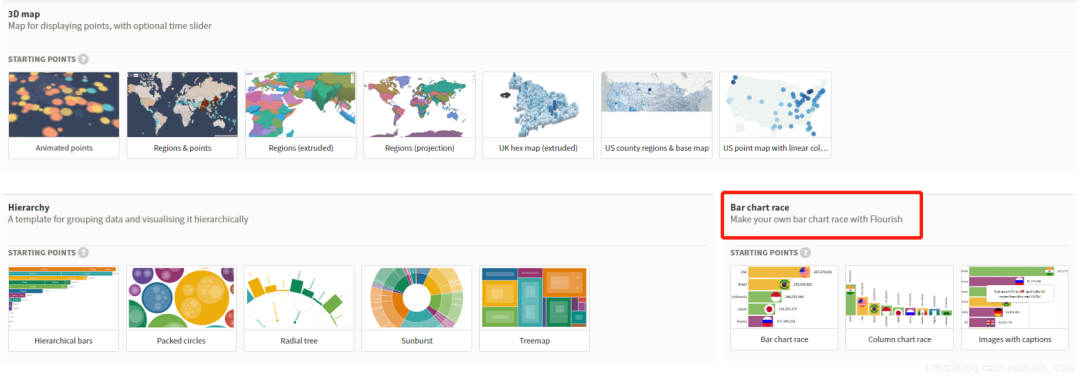Choose the Regions (extruded) map thumbnail
Viewport: 1080px width, 380px height.
[x=301, y=115]
